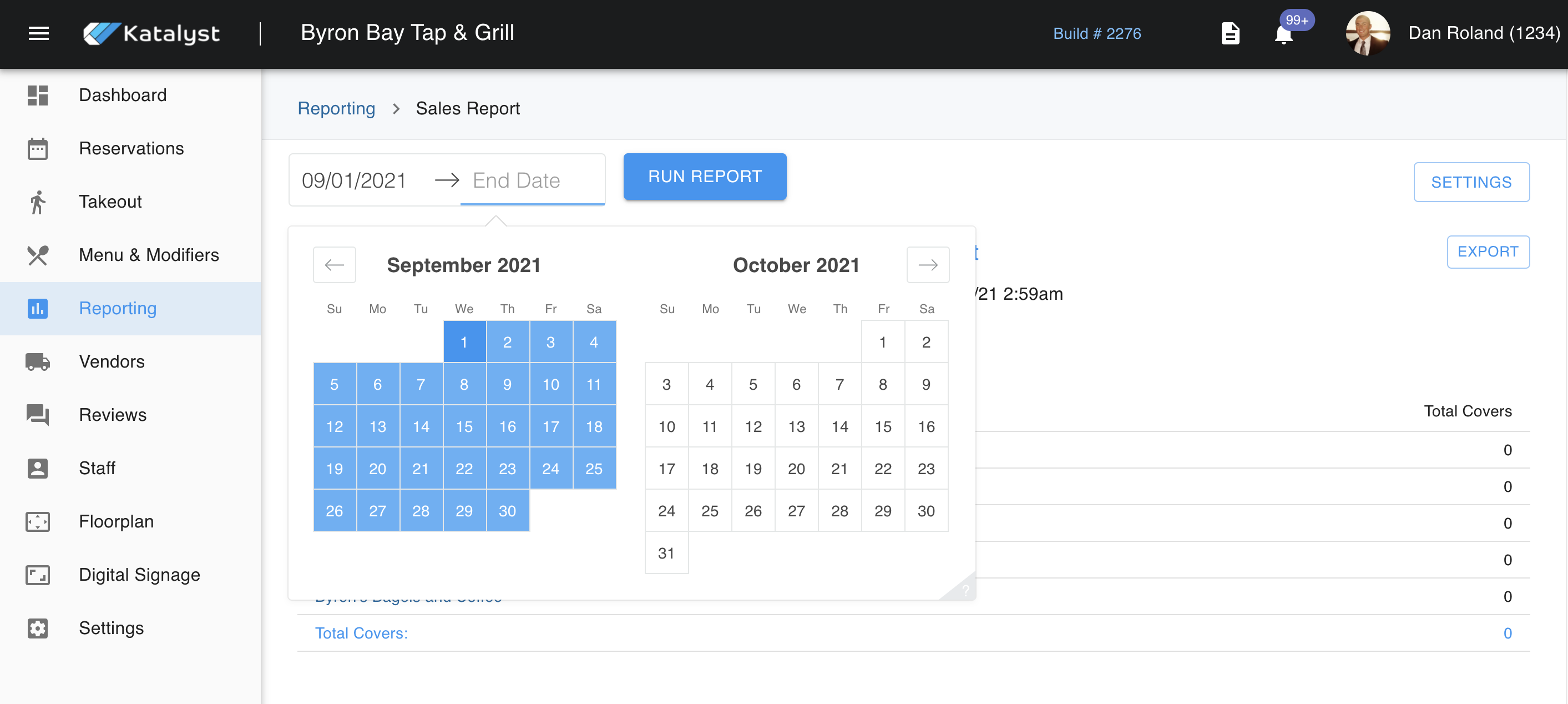The height and width of the screenshot is (704, 1568).
Task: Advance calendar to next month
Action: (927, 265)
